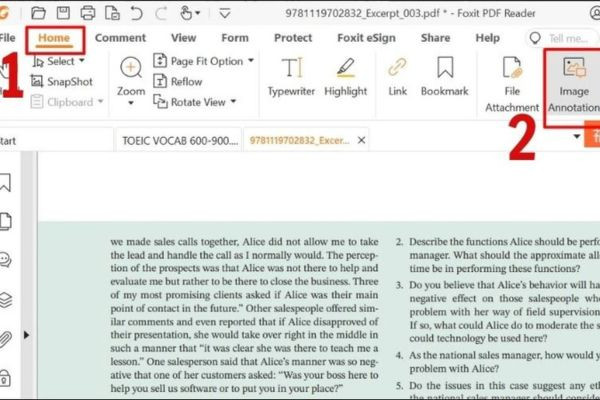This screenshot has height=400, width=600.
Task: Click the create PDF from file icon
Action: tap(112, 13)
